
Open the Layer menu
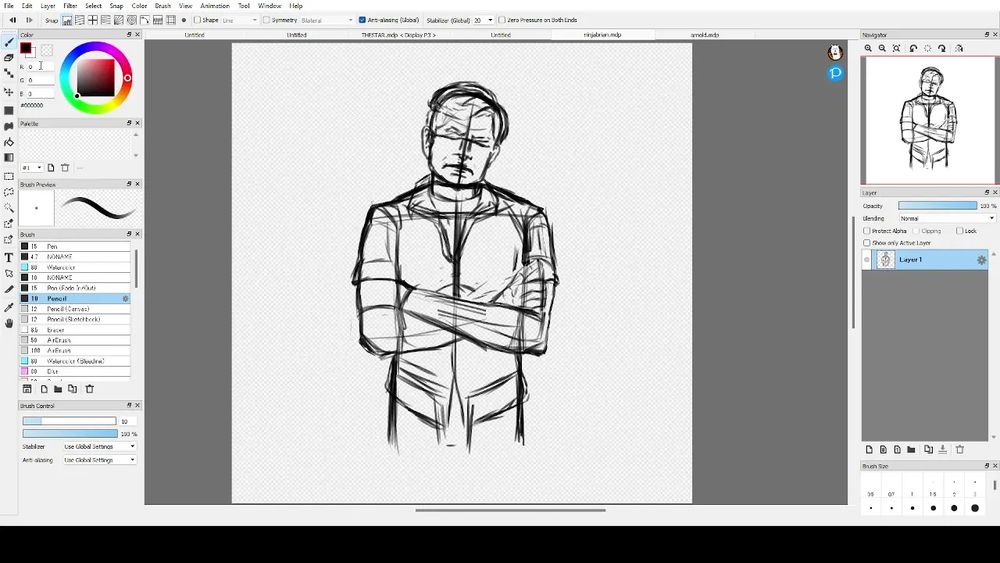48,6
